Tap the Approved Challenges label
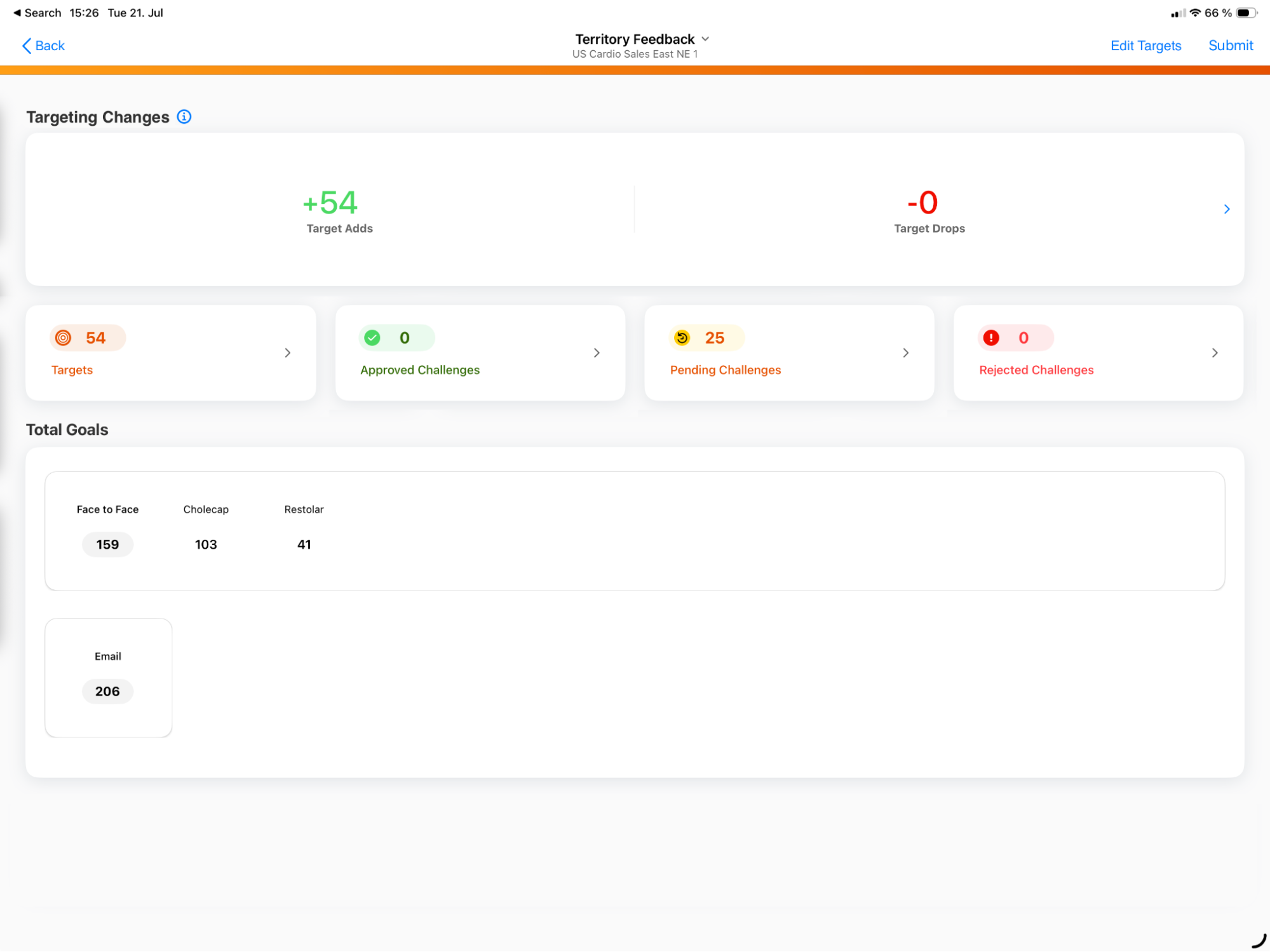Viewport: 1270px width, 952px height. point(420,370)
